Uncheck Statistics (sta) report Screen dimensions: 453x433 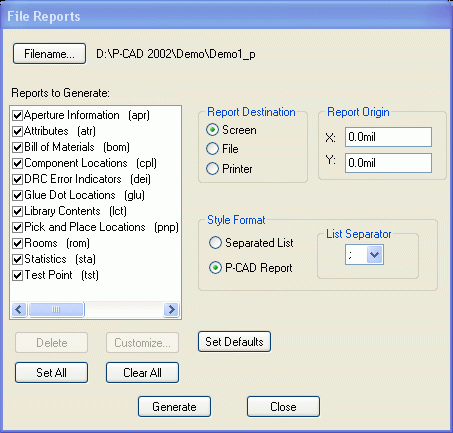17,259
